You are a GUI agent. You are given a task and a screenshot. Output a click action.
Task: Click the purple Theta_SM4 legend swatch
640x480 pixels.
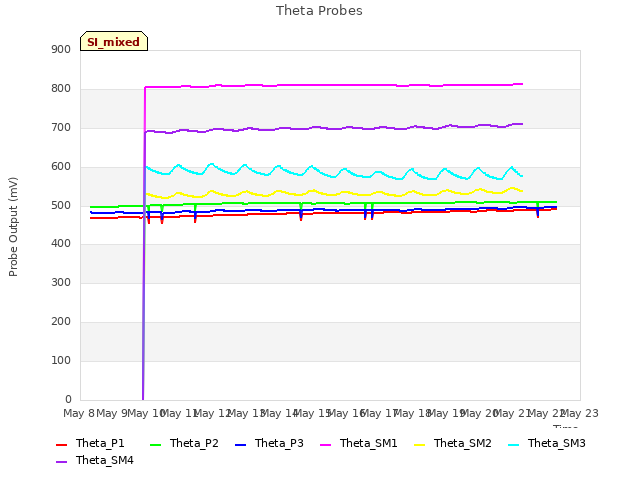(x=61, y=462)
